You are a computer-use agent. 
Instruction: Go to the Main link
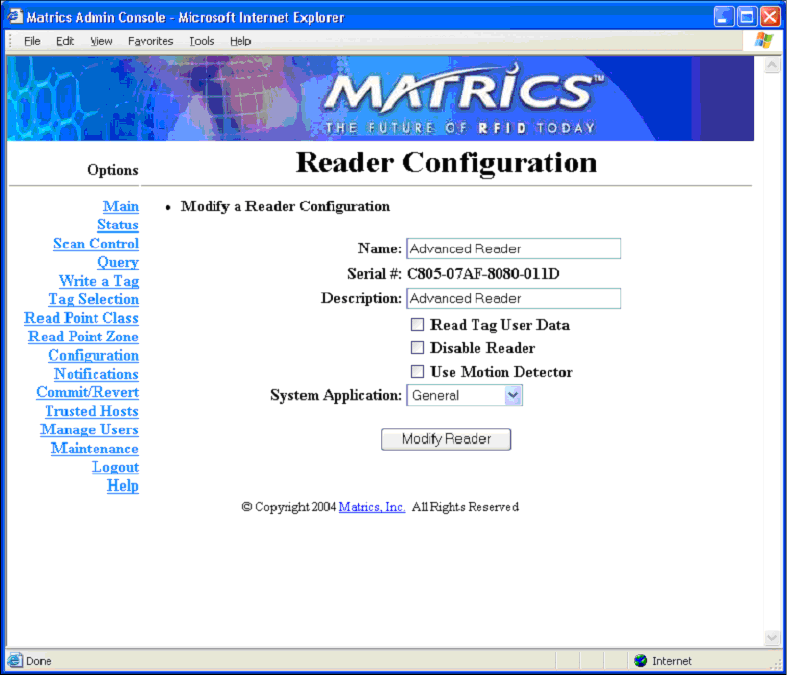point(121,206)
